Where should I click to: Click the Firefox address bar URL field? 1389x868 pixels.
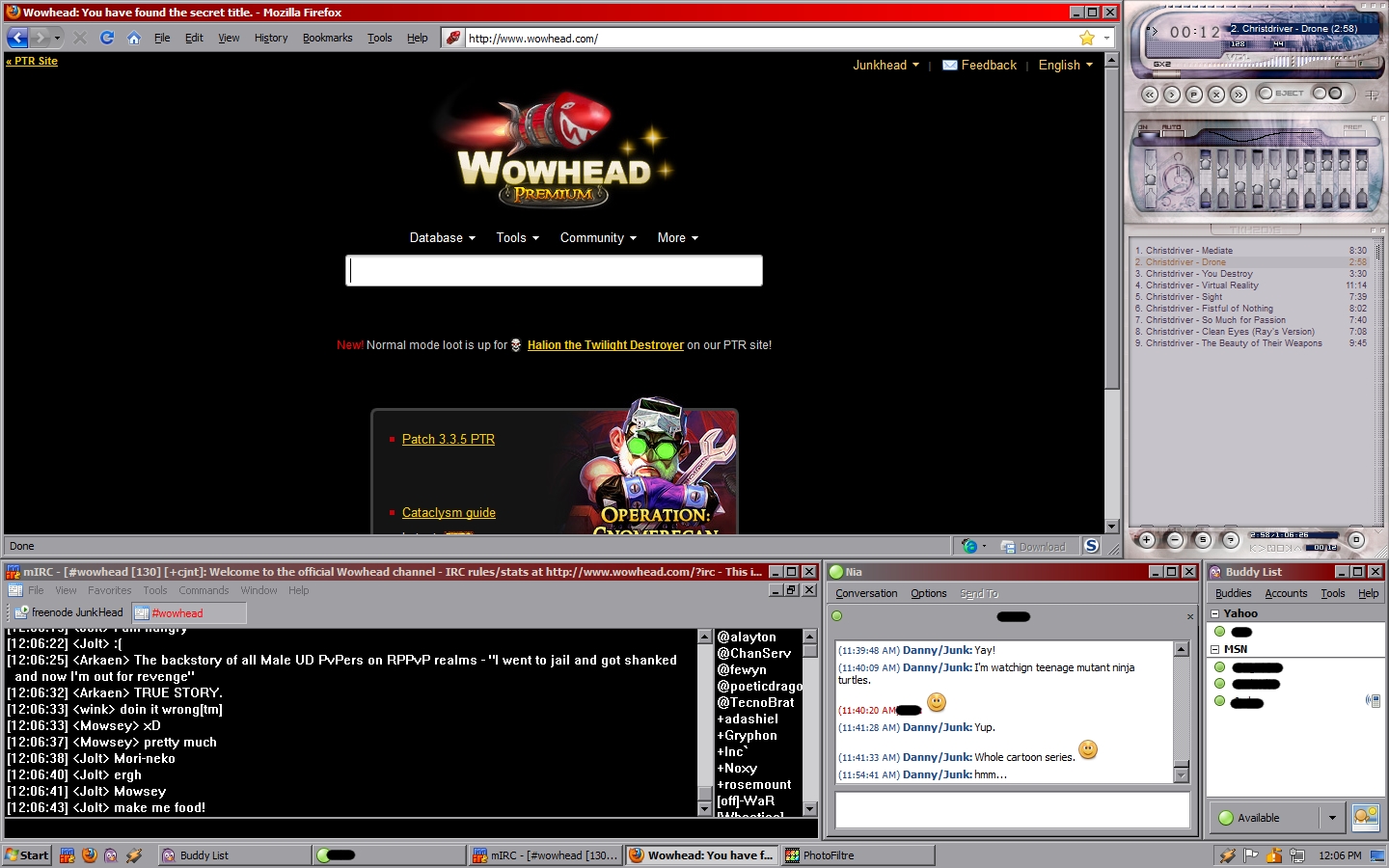(x=770, y=38)
